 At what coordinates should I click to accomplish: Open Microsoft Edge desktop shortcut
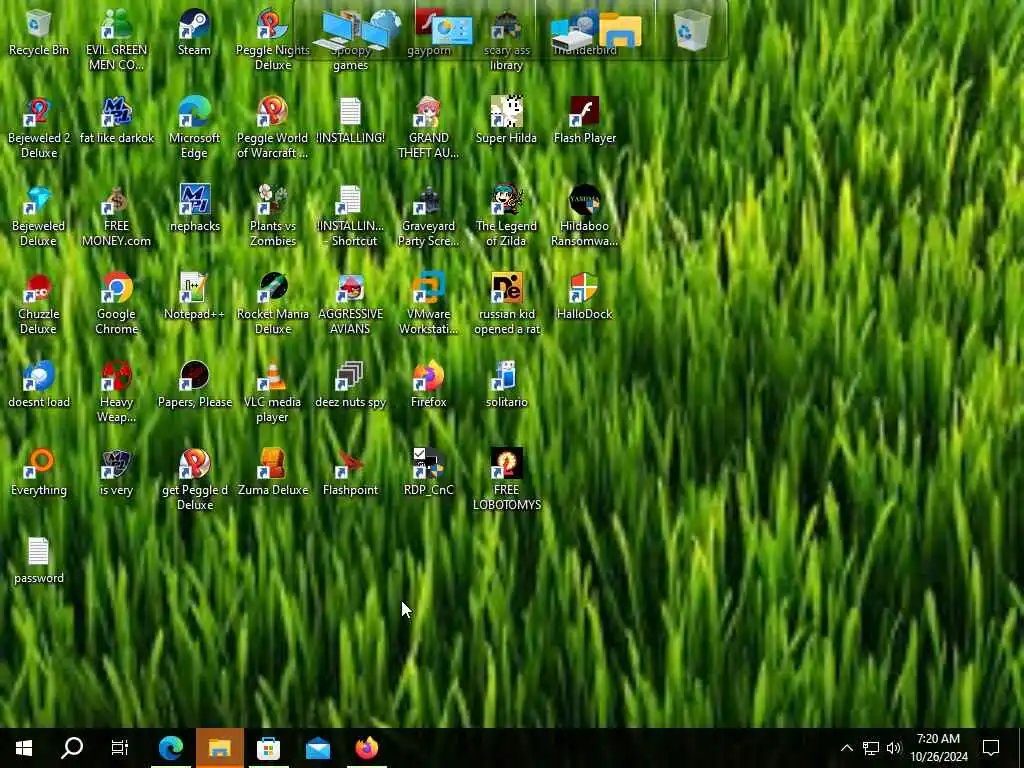pyautogui.click(x=194, y=127)
